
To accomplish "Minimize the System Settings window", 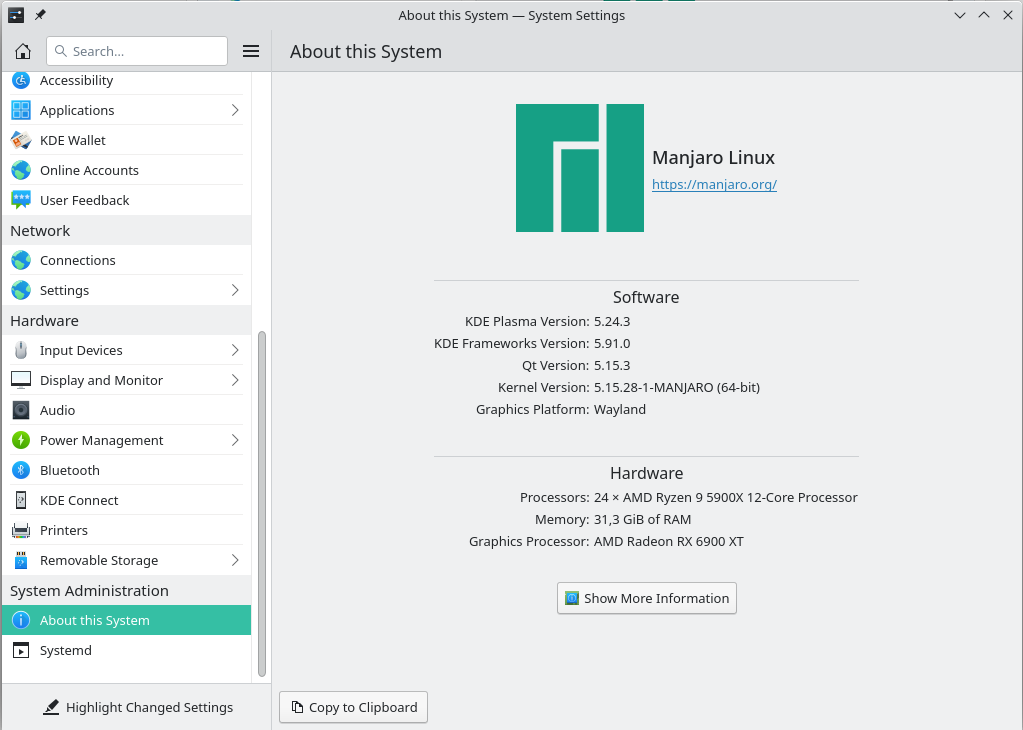I will point(960,15).
